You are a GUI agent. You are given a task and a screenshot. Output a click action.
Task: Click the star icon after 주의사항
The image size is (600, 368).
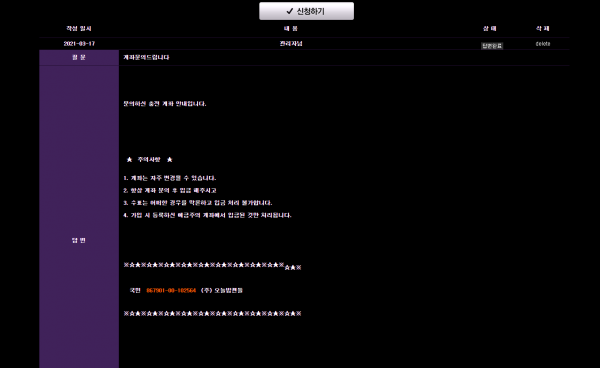[170, 160]
